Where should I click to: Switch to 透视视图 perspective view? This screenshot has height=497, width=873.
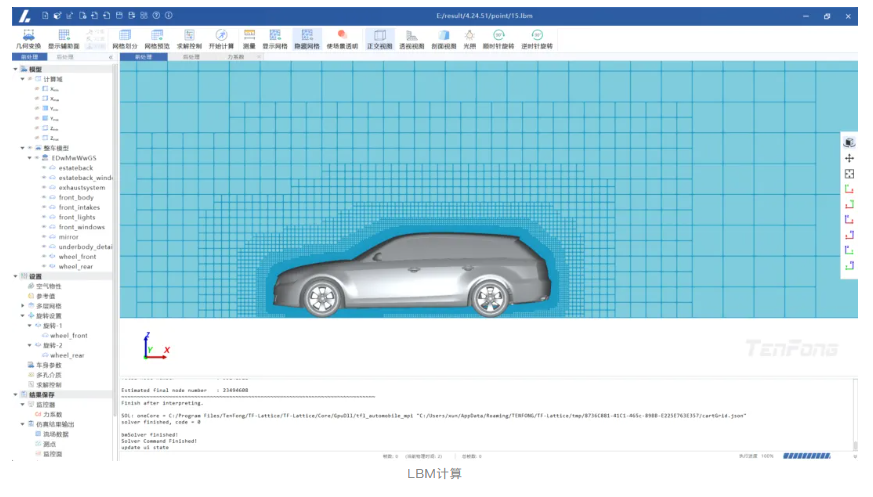tap(411, 37)
